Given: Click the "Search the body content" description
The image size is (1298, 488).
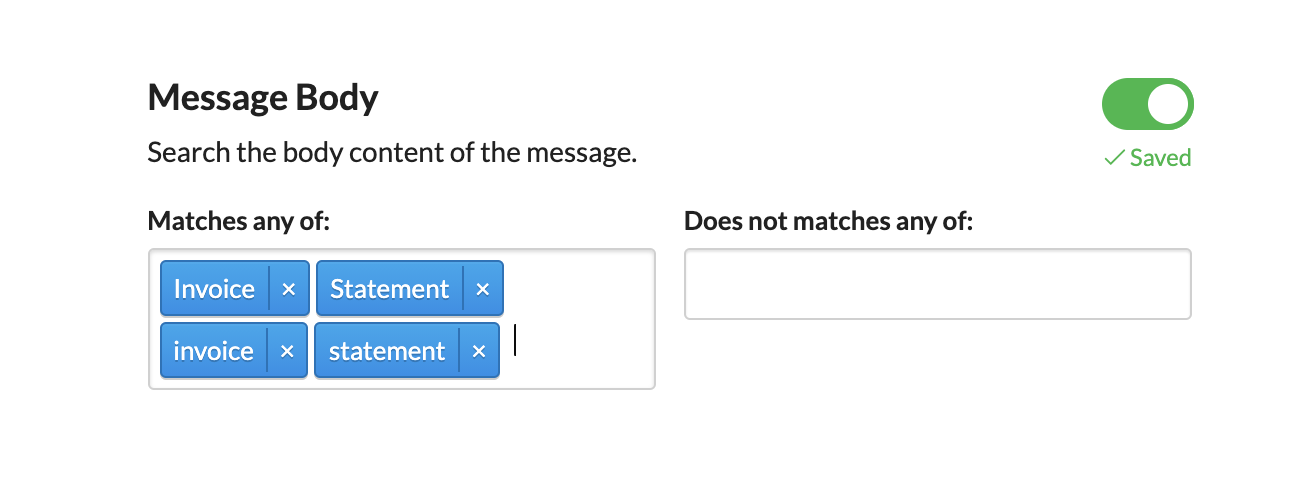Looking at the screenshot, I should [392, 154].
